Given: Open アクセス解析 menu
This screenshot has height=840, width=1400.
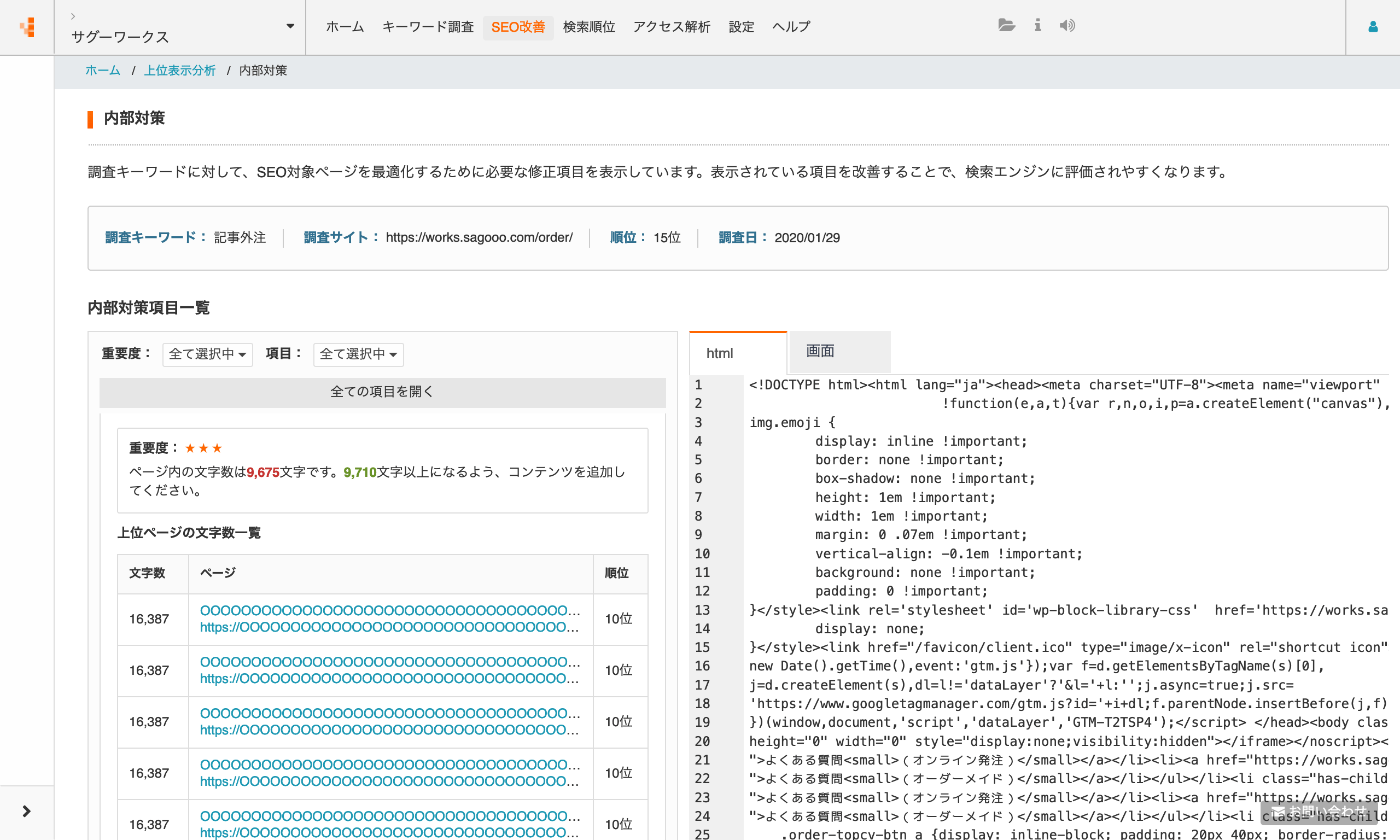Looking at the screenshot, I should click(x=671, y=27).
